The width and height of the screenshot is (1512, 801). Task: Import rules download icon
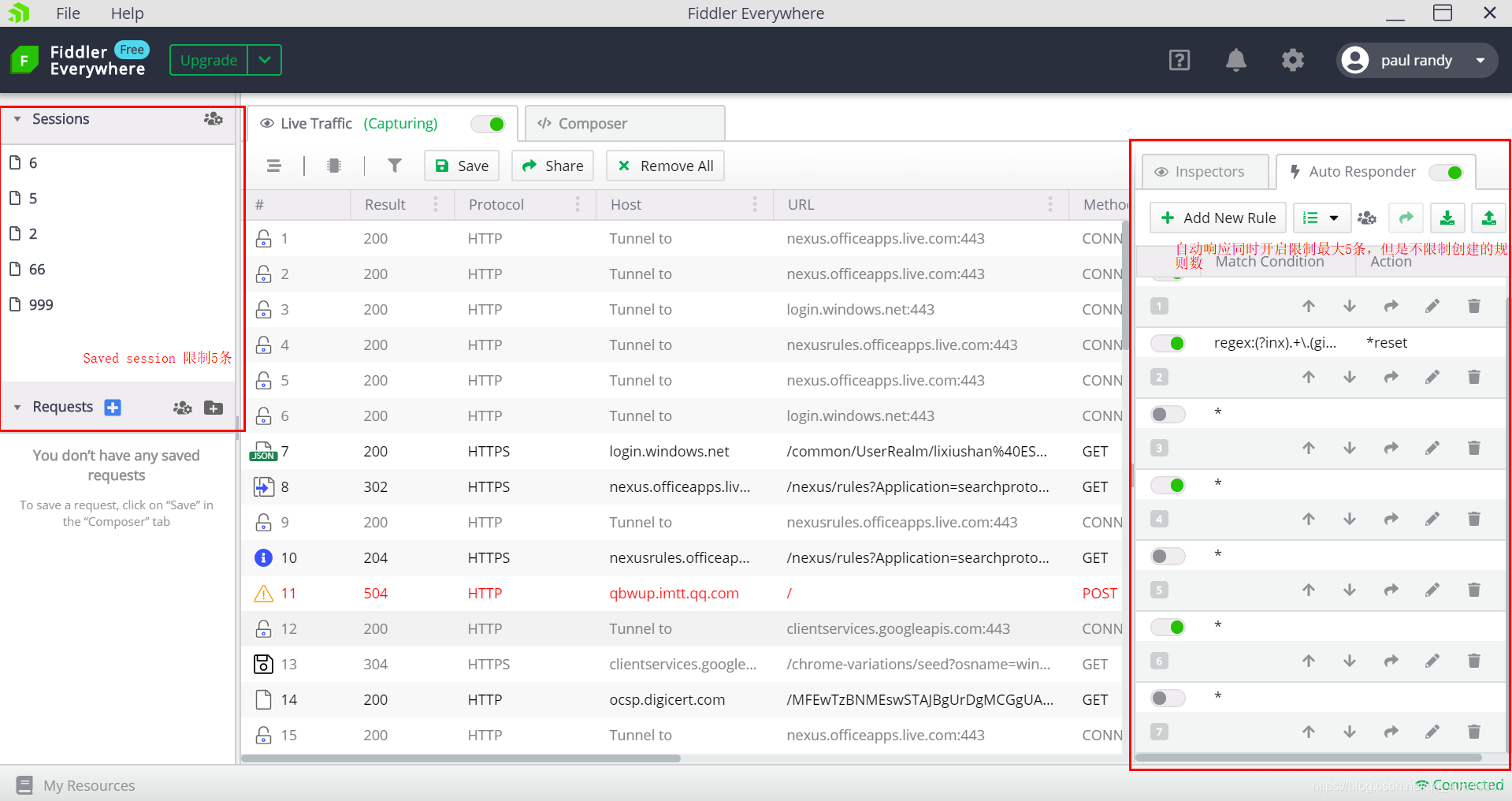(1447, 218)
